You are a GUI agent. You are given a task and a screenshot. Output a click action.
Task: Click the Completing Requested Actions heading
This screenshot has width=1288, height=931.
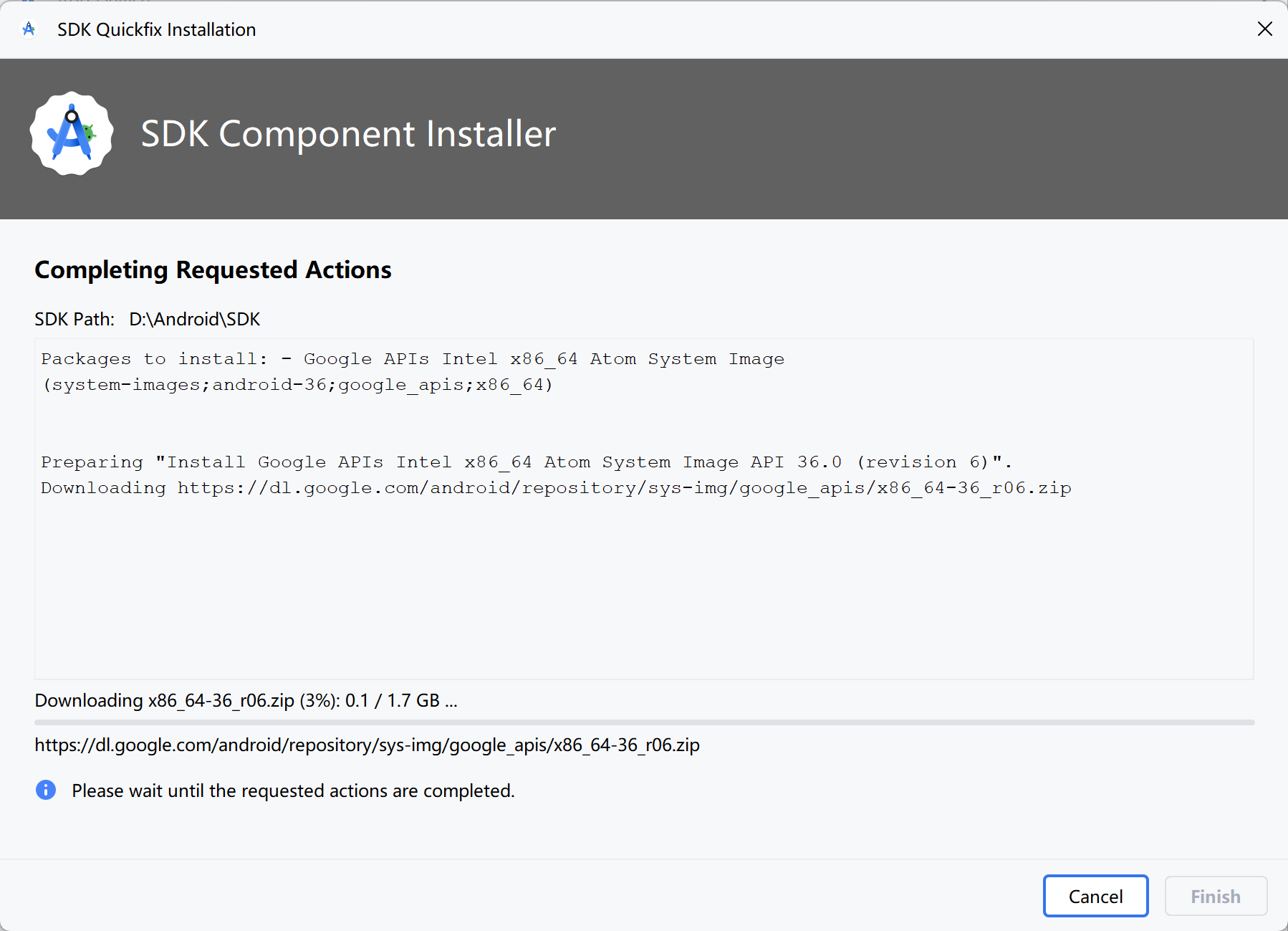(x=213, y=269)
